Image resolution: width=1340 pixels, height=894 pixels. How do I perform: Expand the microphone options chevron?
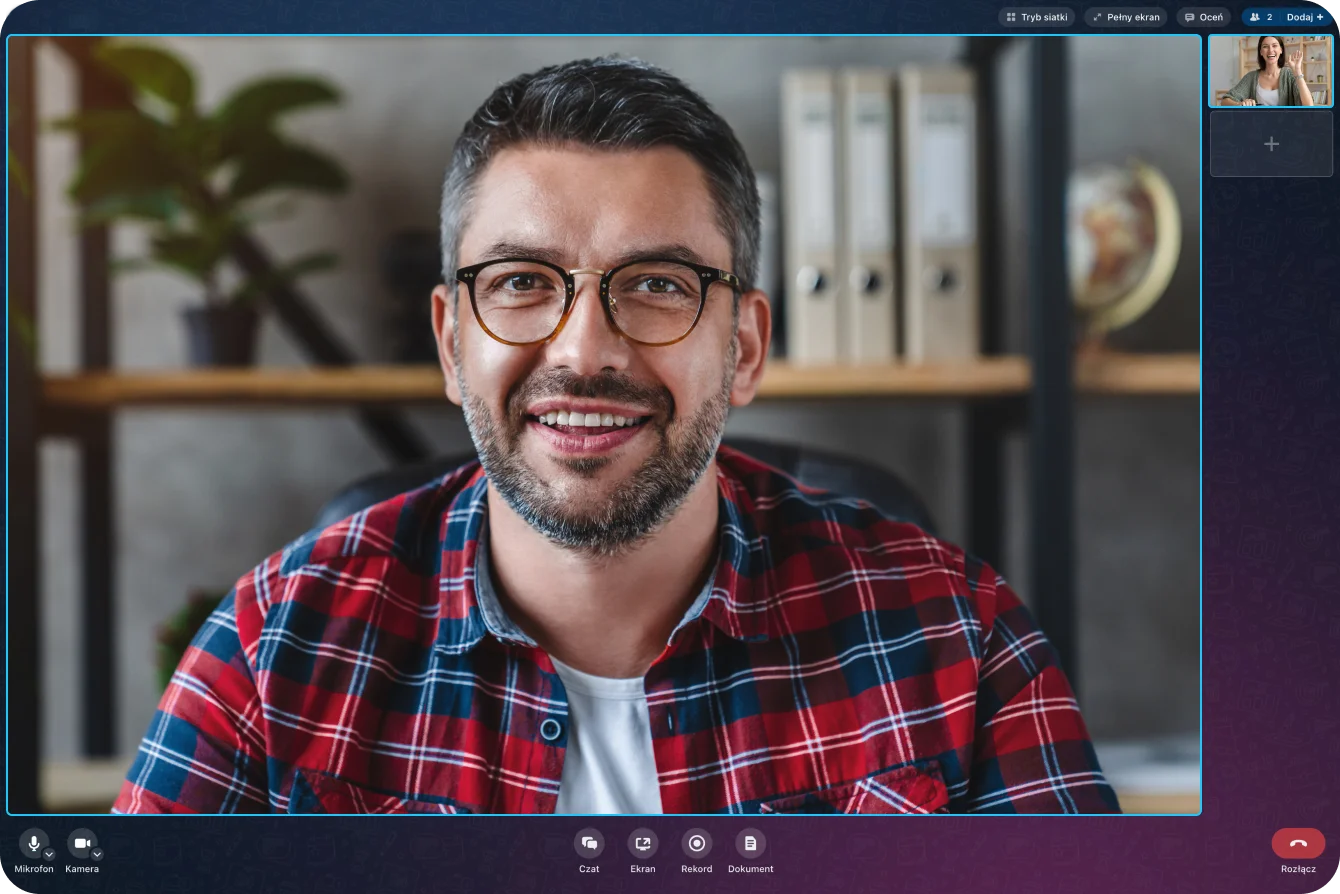[x=49, y=855]
